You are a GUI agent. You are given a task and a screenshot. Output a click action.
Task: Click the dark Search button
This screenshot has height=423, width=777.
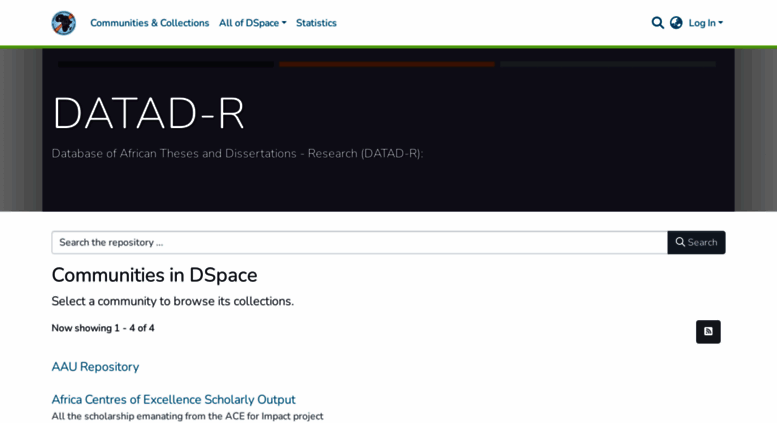[696, 242]
